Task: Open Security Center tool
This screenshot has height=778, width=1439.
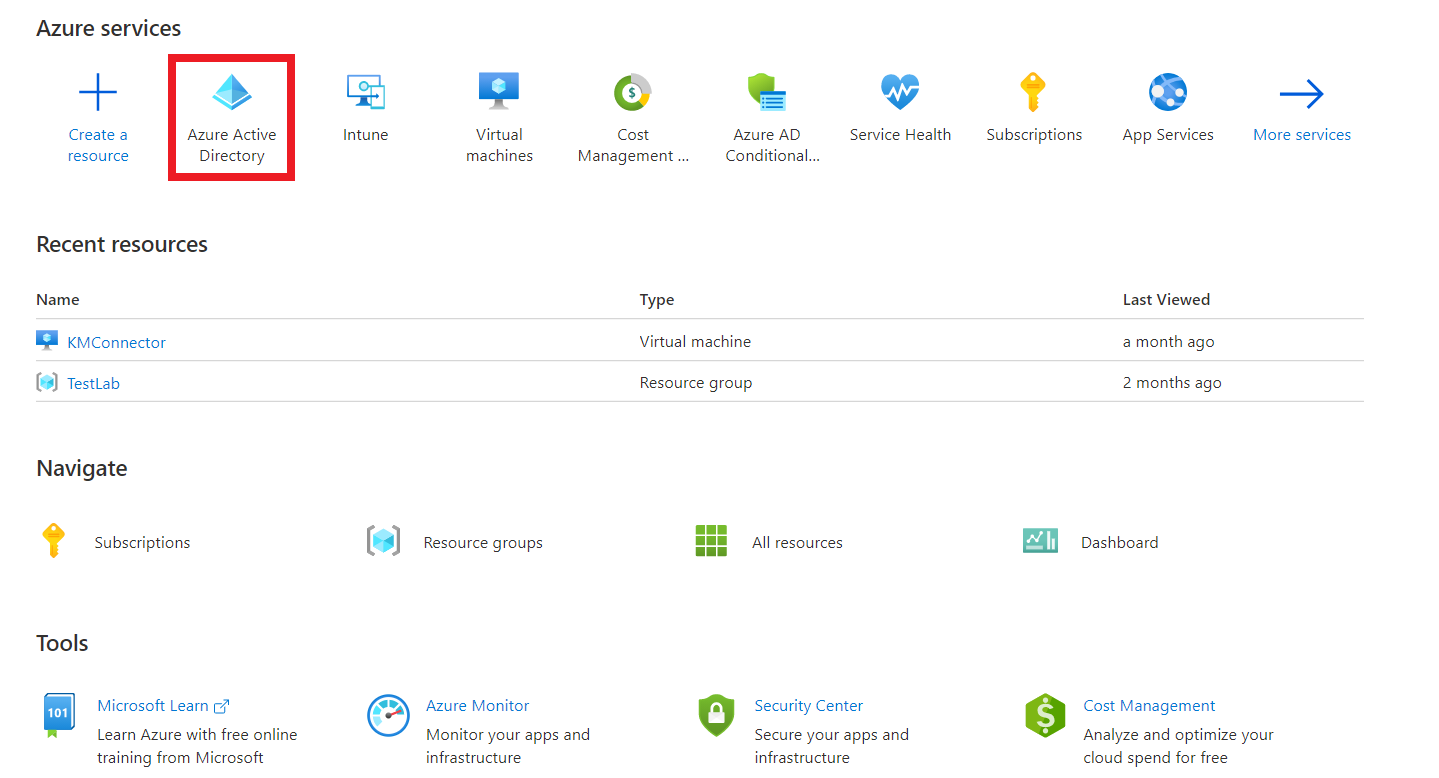Action: (x=807, y=705)
